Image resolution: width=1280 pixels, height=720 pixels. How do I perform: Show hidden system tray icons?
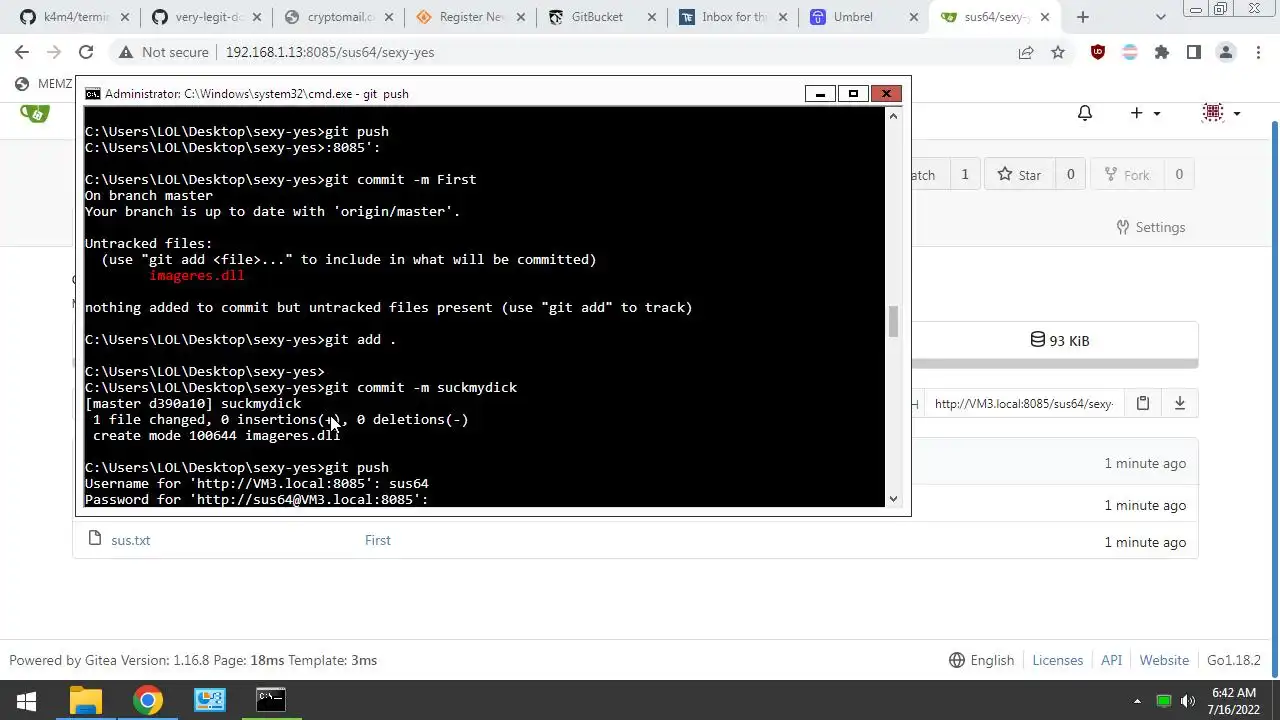pyautogui.click(x=1137, y=700)
